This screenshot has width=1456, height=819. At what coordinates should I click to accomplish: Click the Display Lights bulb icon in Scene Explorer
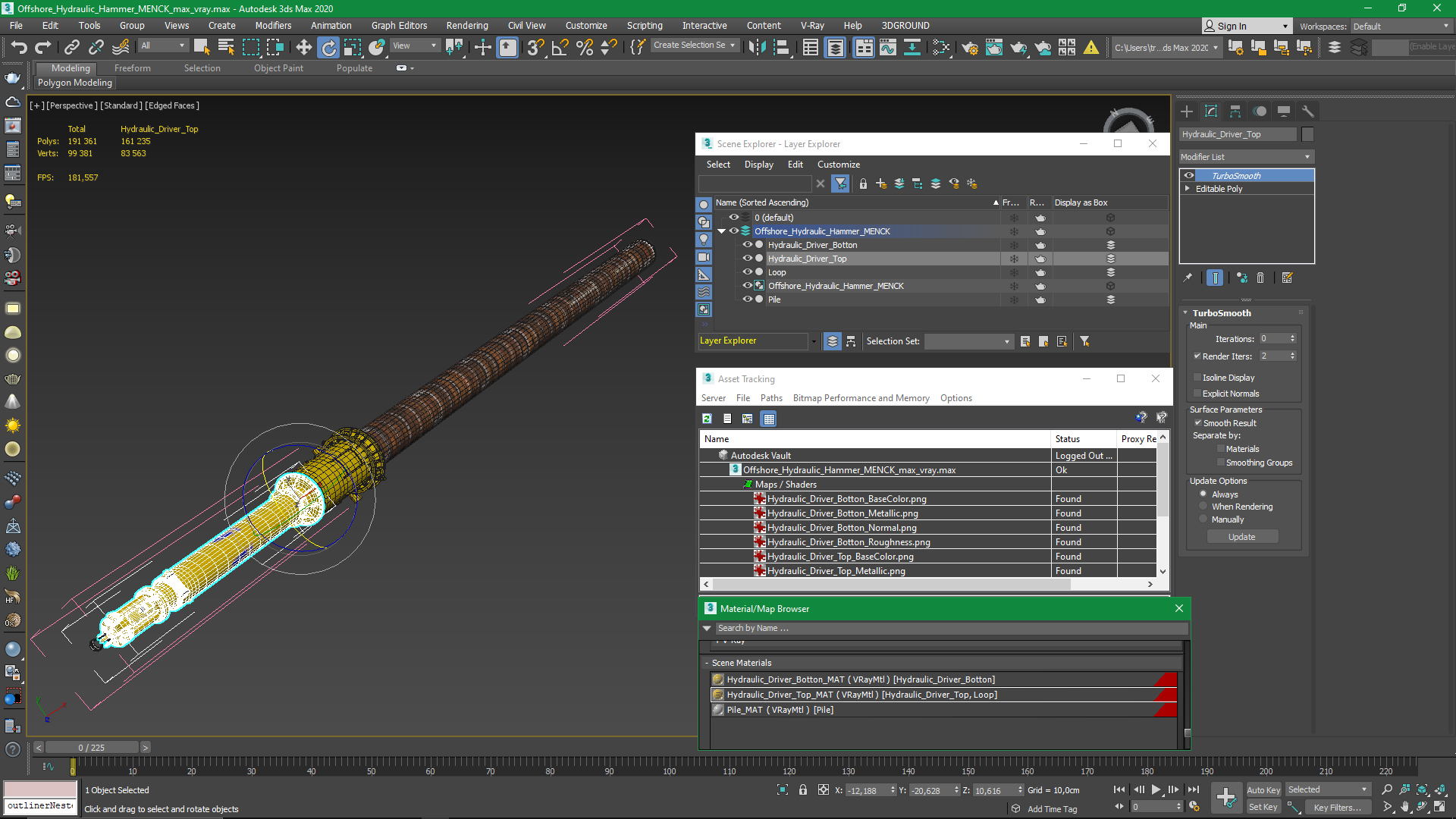704,240
